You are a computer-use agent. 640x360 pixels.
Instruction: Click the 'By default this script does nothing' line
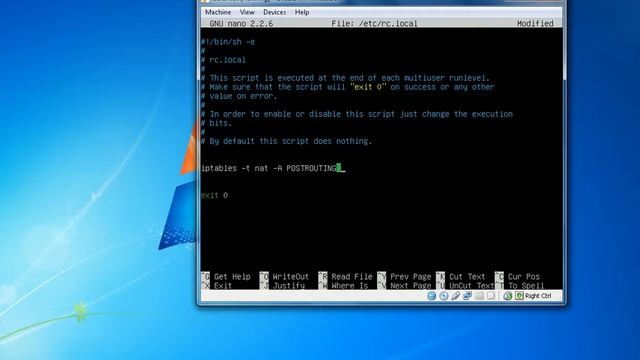click(x=286, y=141)
